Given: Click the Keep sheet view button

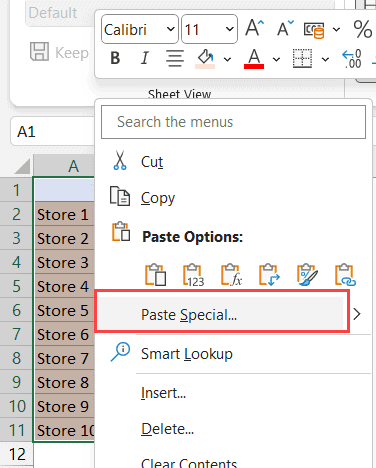Looking at the screenshot, I should (x=59, y=52).
